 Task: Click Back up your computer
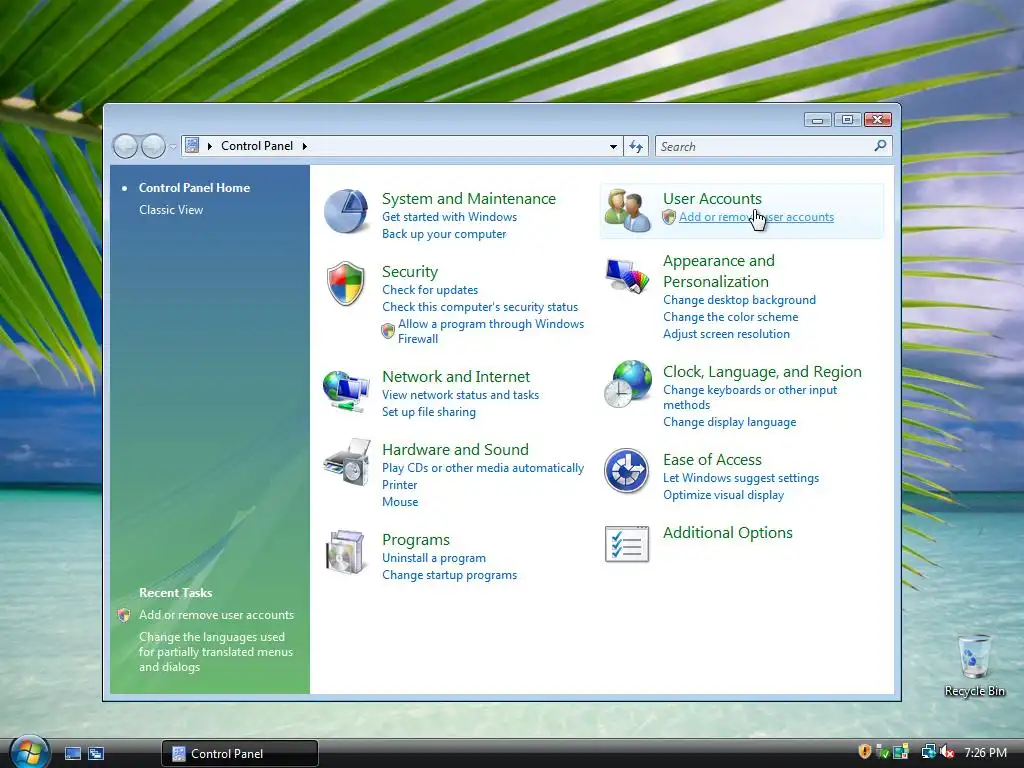[444, 234]
